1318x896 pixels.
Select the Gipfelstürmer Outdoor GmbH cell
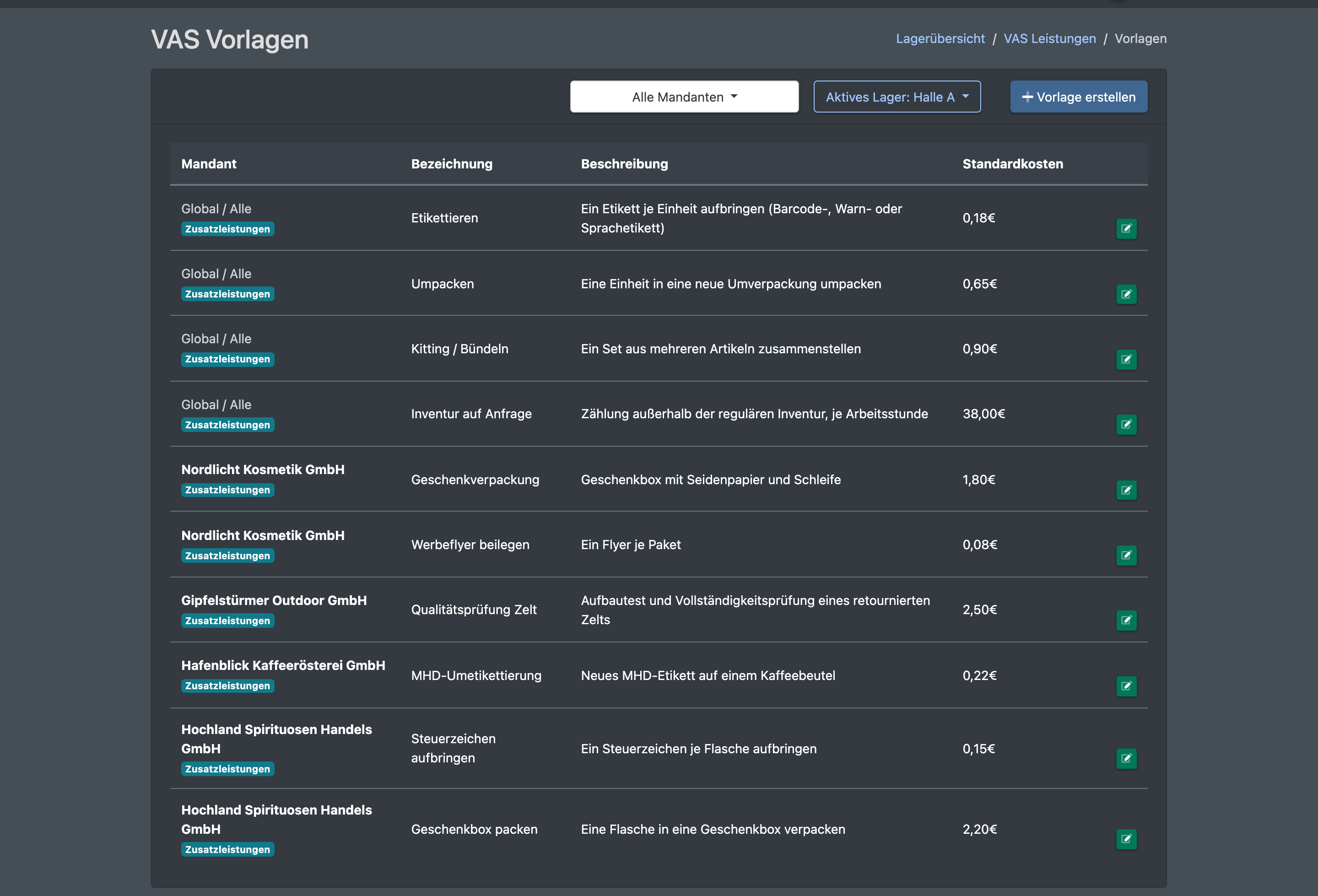tap(274, 600)
